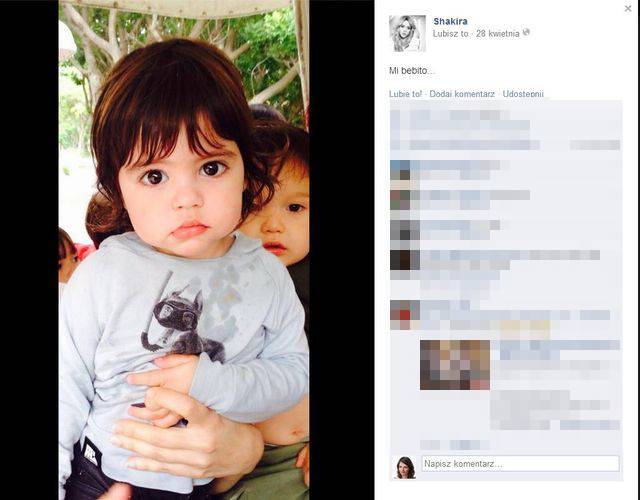The image size is (640, 500).
Task: Close the photo viewer with the X
Action: pyautogui.click(x=628, y=8)
